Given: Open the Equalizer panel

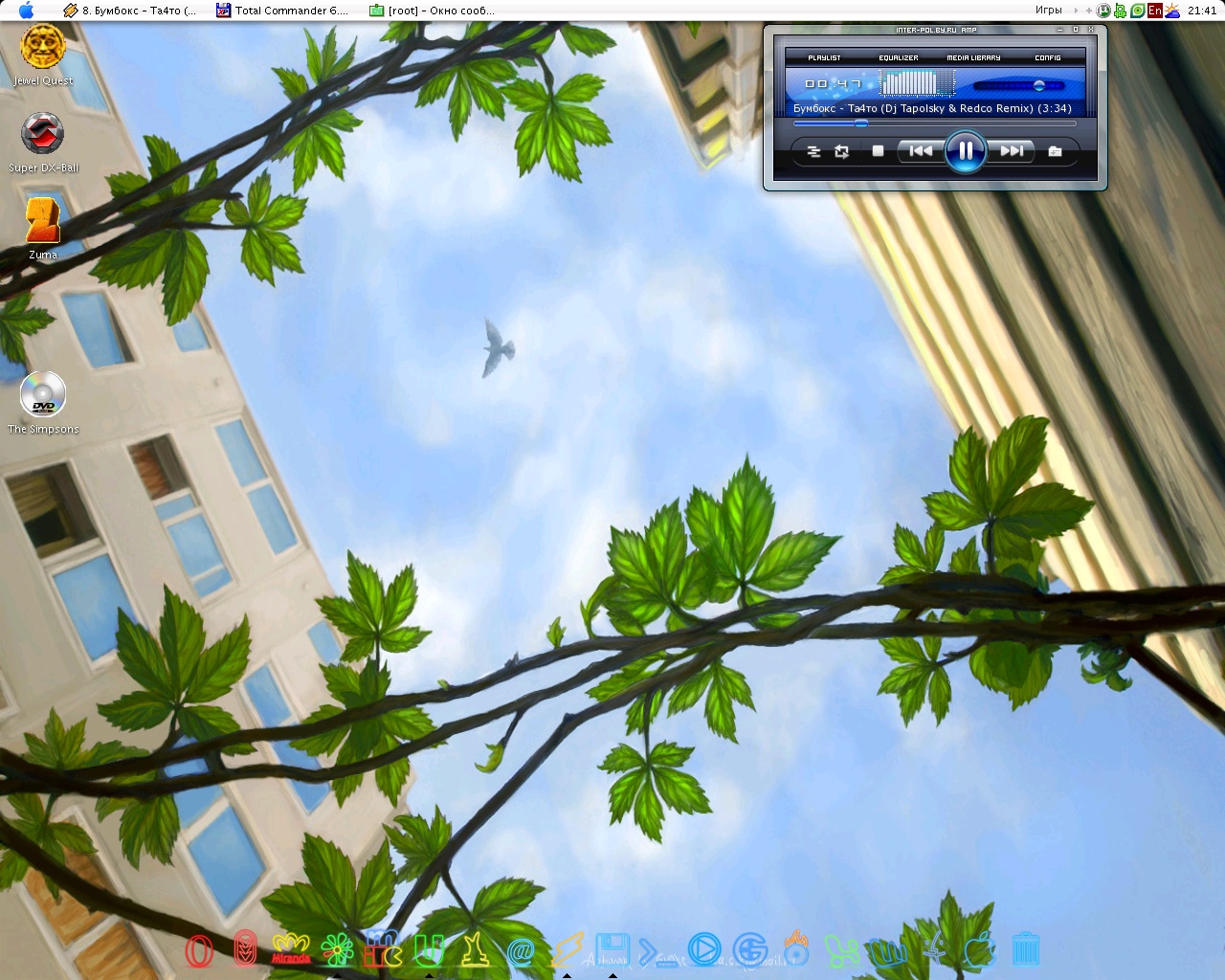Looking at the screenshot, I should coord(898,57).
